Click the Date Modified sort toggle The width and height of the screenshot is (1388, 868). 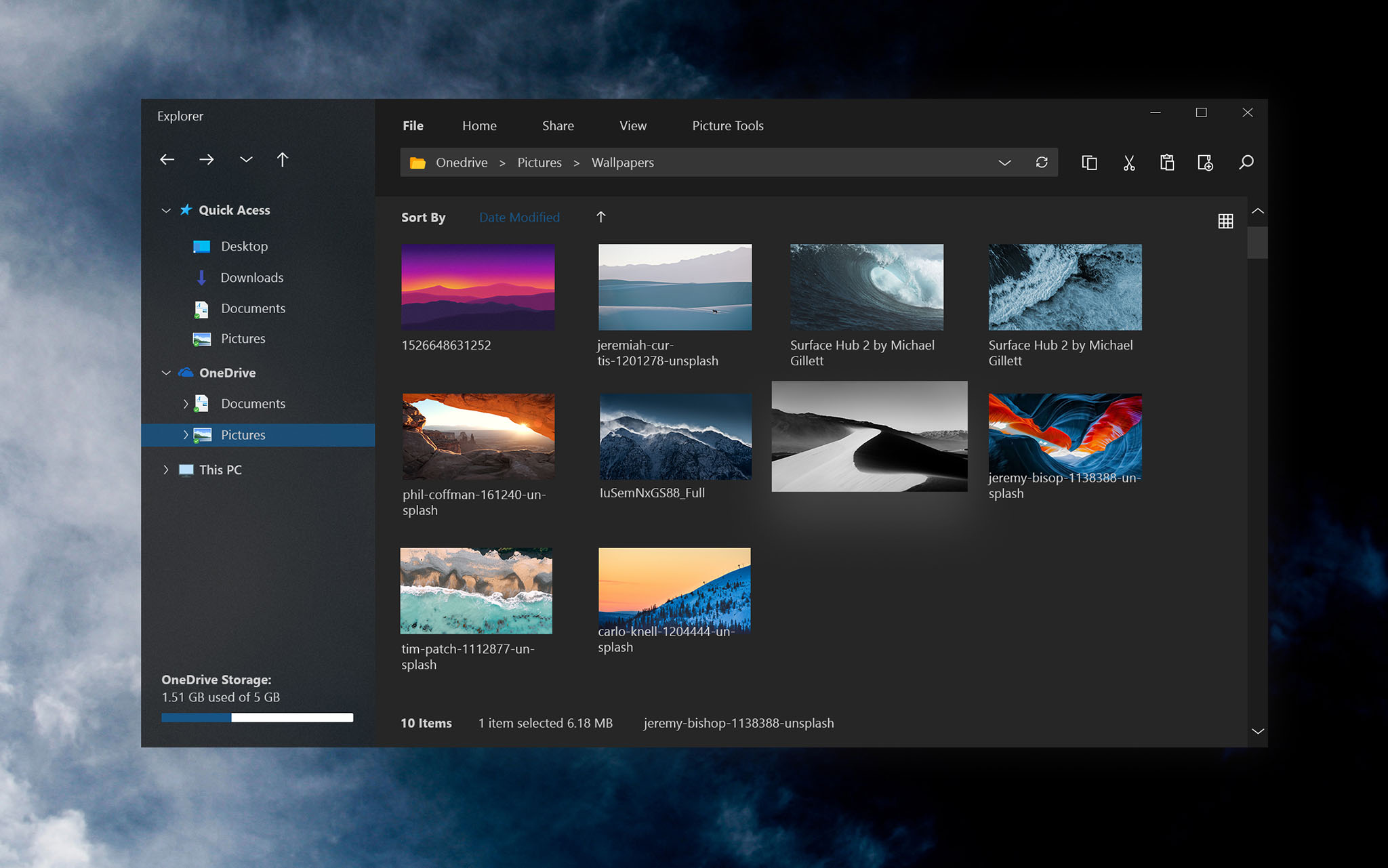(518, 216)
